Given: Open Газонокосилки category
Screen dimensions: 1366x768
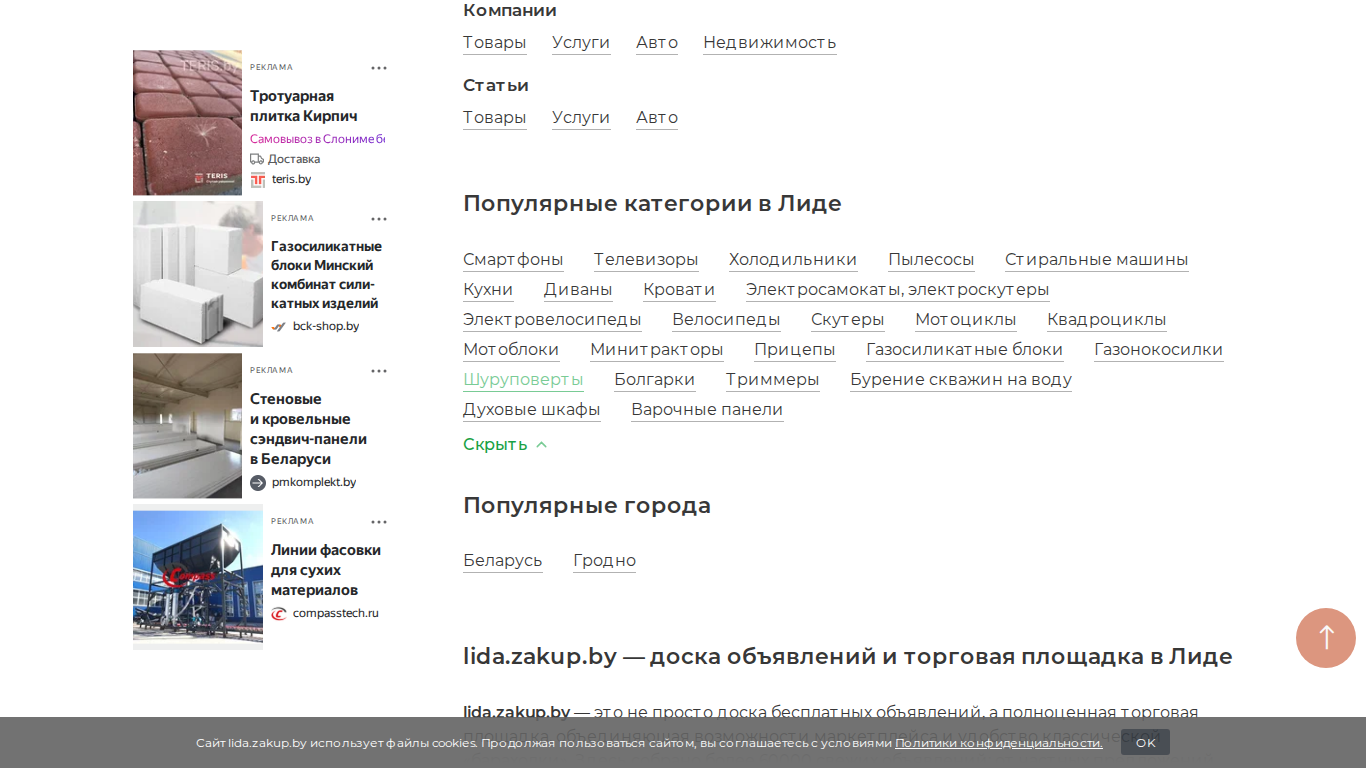Looking at the screenshot, I should 1159,350.
